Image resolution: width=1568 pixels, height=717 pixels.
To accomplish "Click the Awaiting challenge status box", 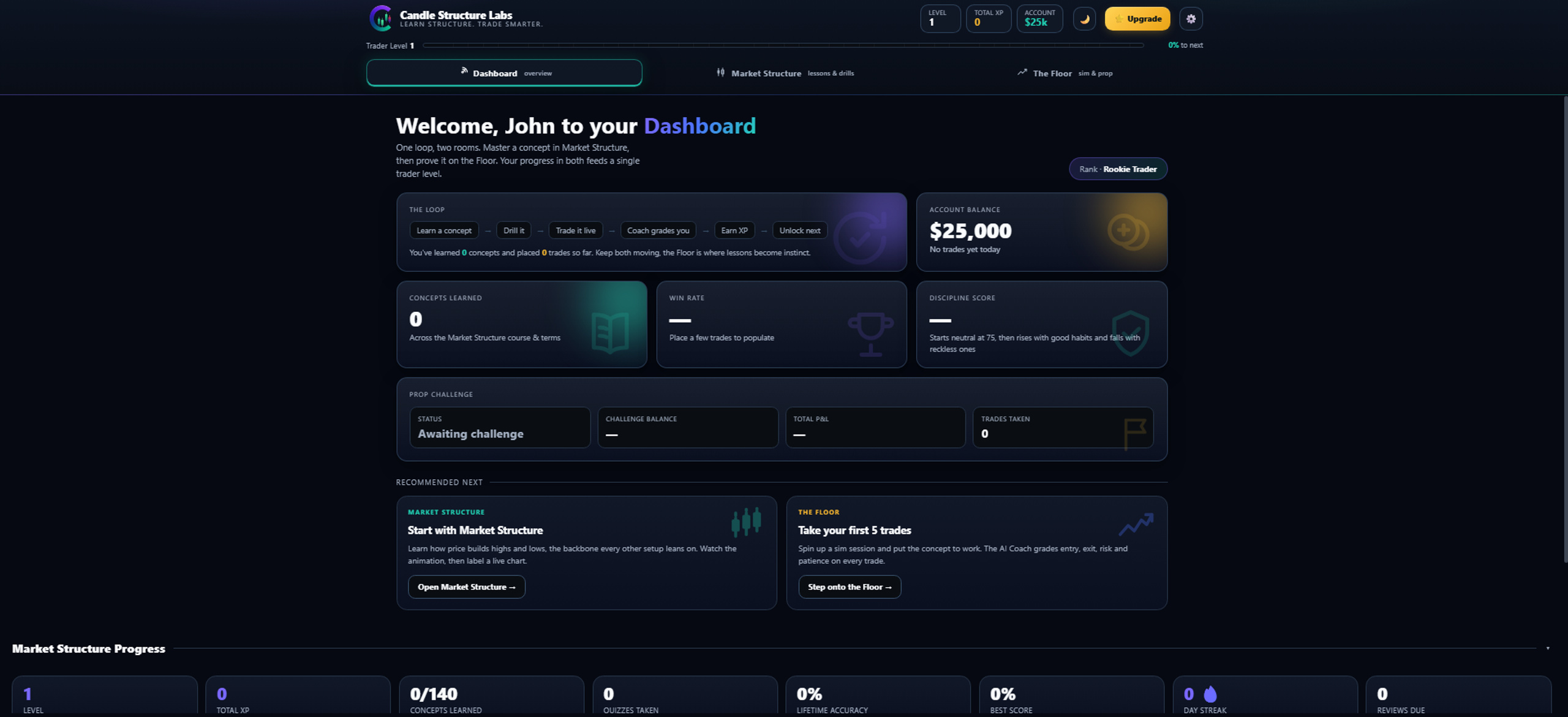I will 500,427.
